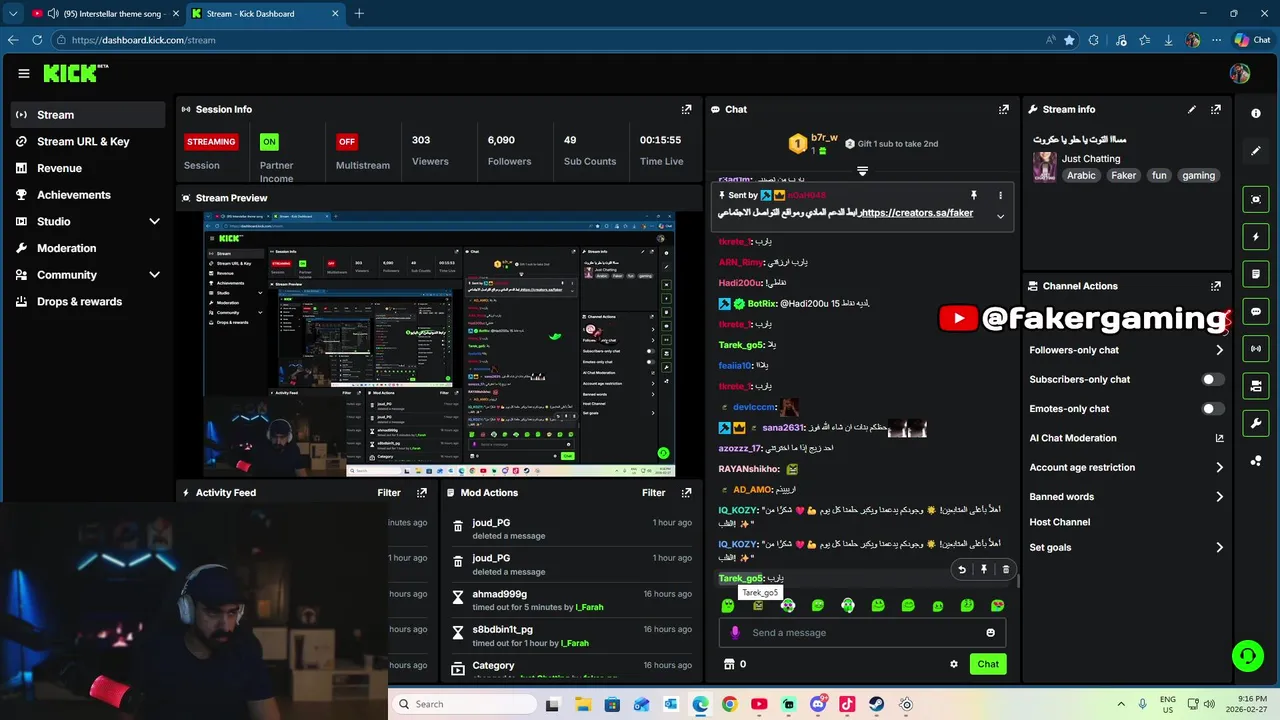Edit stream info with the pencil icon
The height and width of the screenshot is (720, 1280).
pyautogui.click(x=1191, y=109)
